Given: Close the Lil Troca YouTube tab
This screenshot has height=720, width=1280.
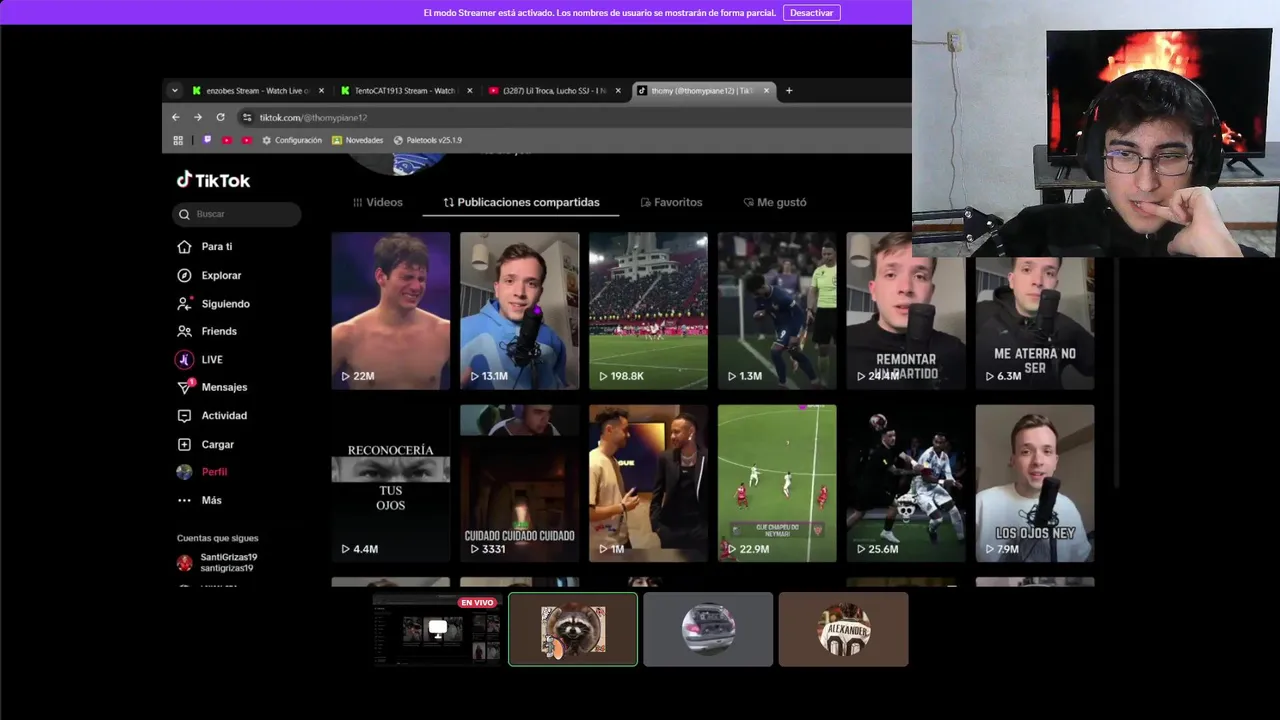Looking at the screenshot, I should (618, 91).
